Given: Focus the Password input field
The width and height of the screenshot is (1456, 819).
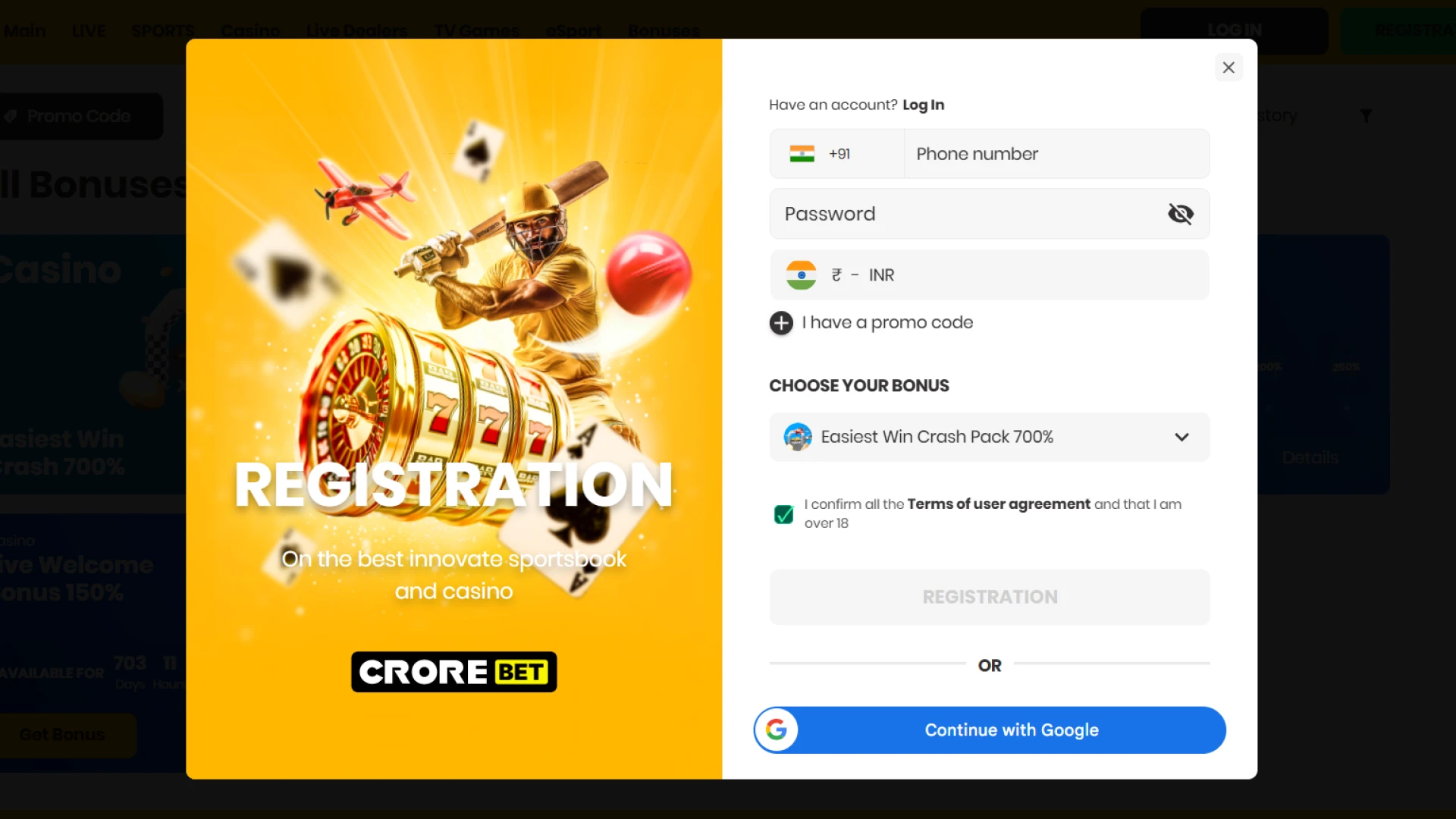Looking at the screenshot, I should [x=967, y=214].
